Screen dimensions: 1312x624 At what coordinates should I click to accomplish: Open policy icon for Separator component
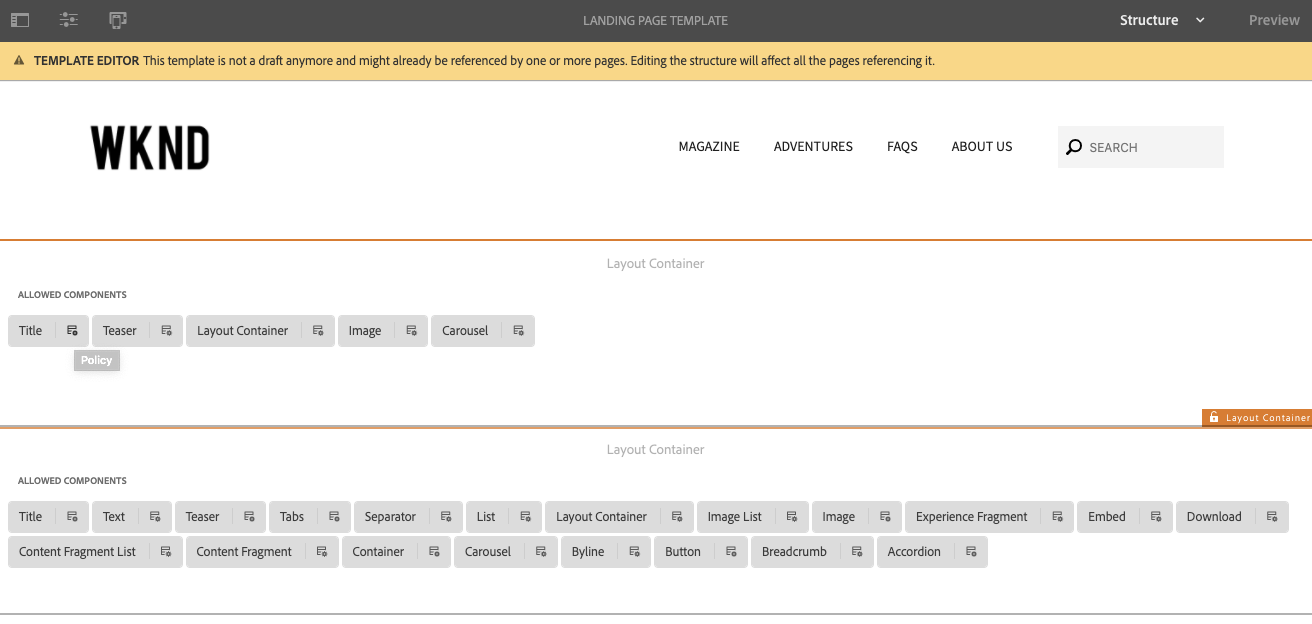[446, 517]
